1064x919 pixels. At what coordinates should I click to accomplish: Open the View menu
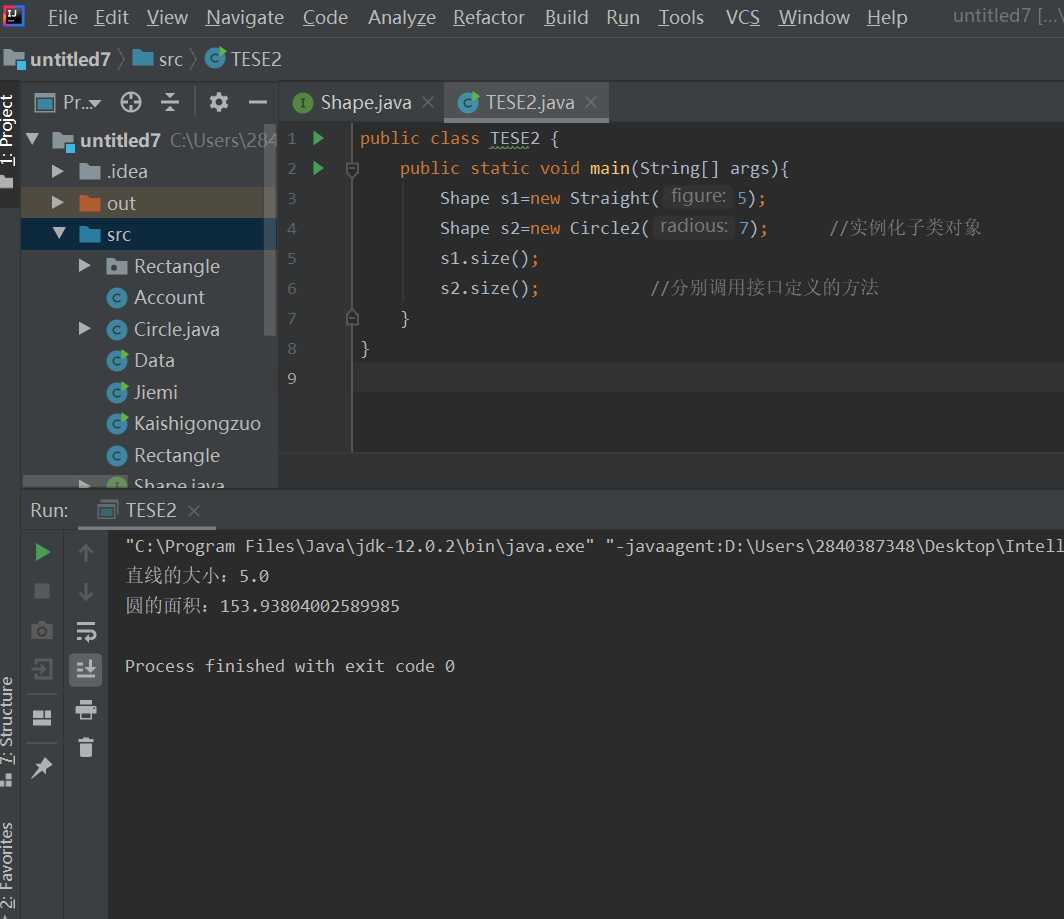[167, 17]
